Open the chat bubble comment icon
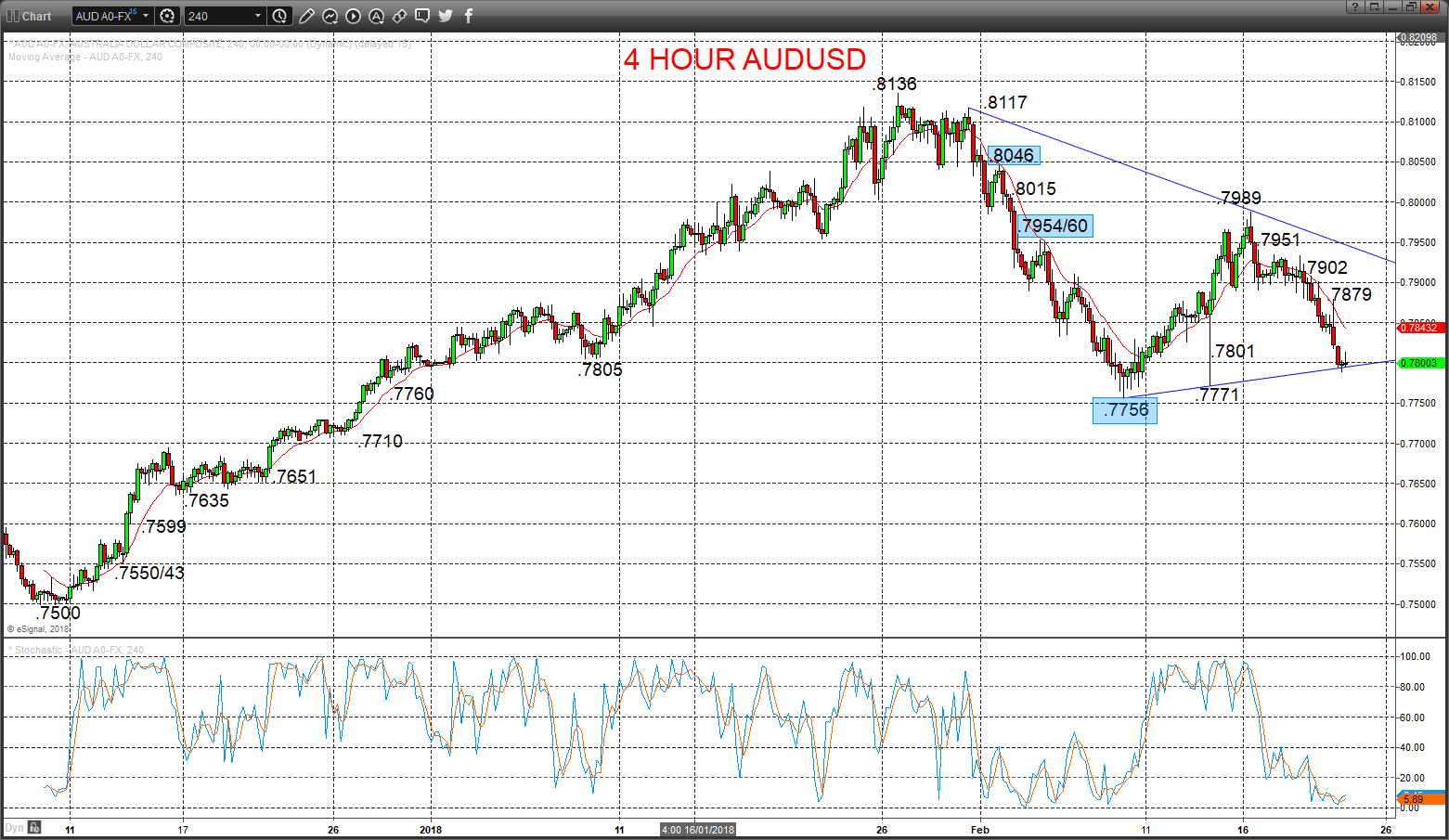This screenshot has width=1449, height=840. [422, 16]
